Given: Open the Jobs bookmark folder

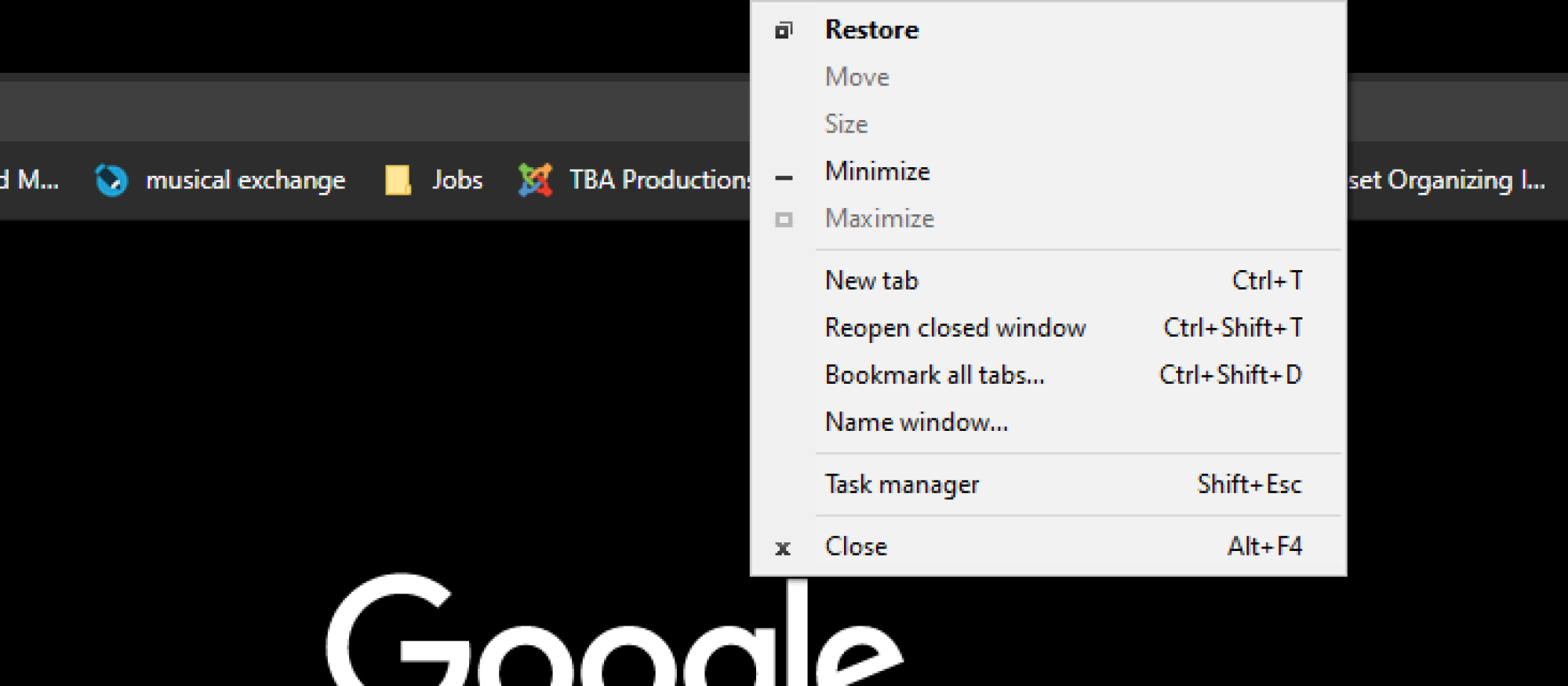Looking at the screenshot, I should (434, 181).
